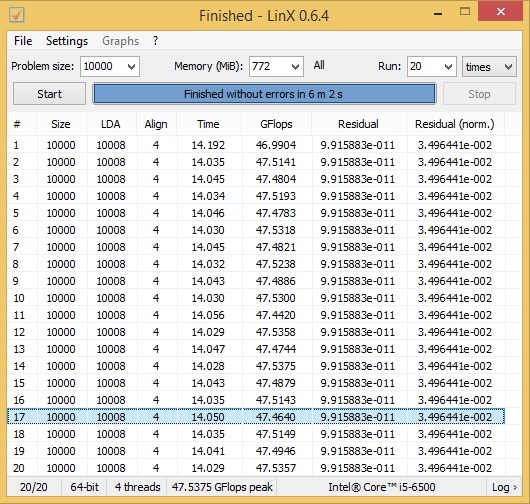The width and height of the screenshot is (530, 504).
Task: Select the GFlops value 46.9904
Action: [276, 145]
